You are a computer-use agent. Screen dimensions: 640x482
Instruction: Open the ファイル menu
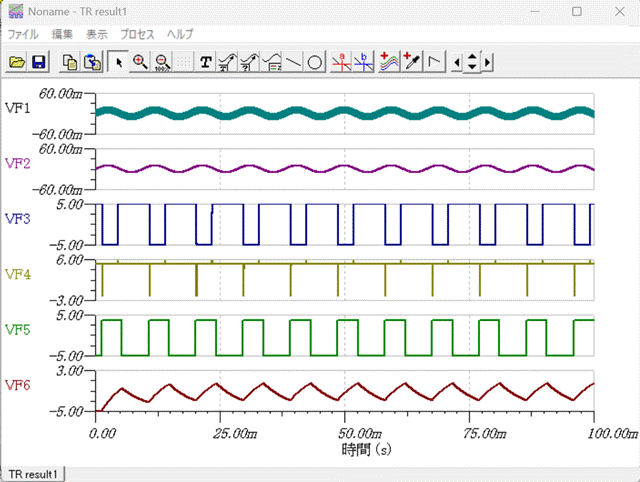click(x=25, y=34)
